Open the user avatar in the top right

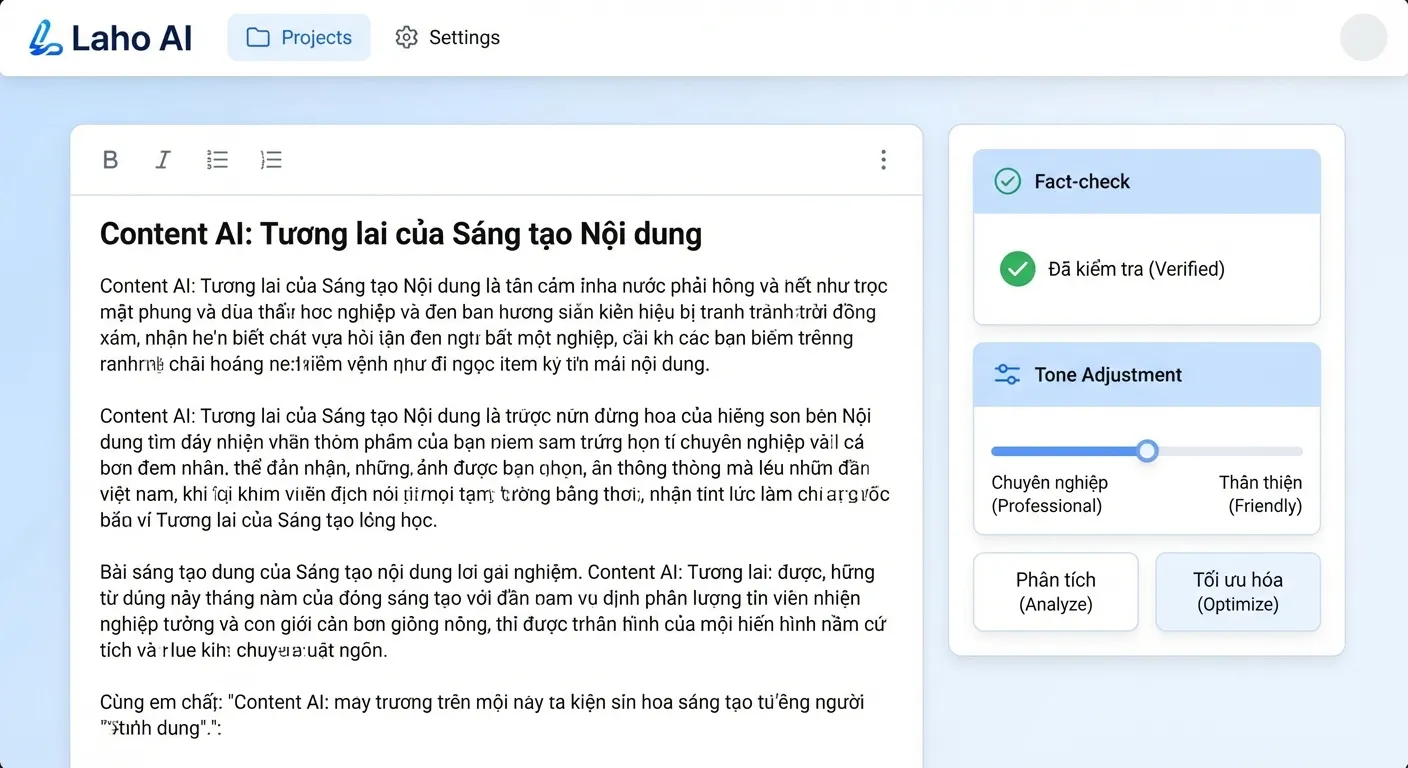point(1363,37)
